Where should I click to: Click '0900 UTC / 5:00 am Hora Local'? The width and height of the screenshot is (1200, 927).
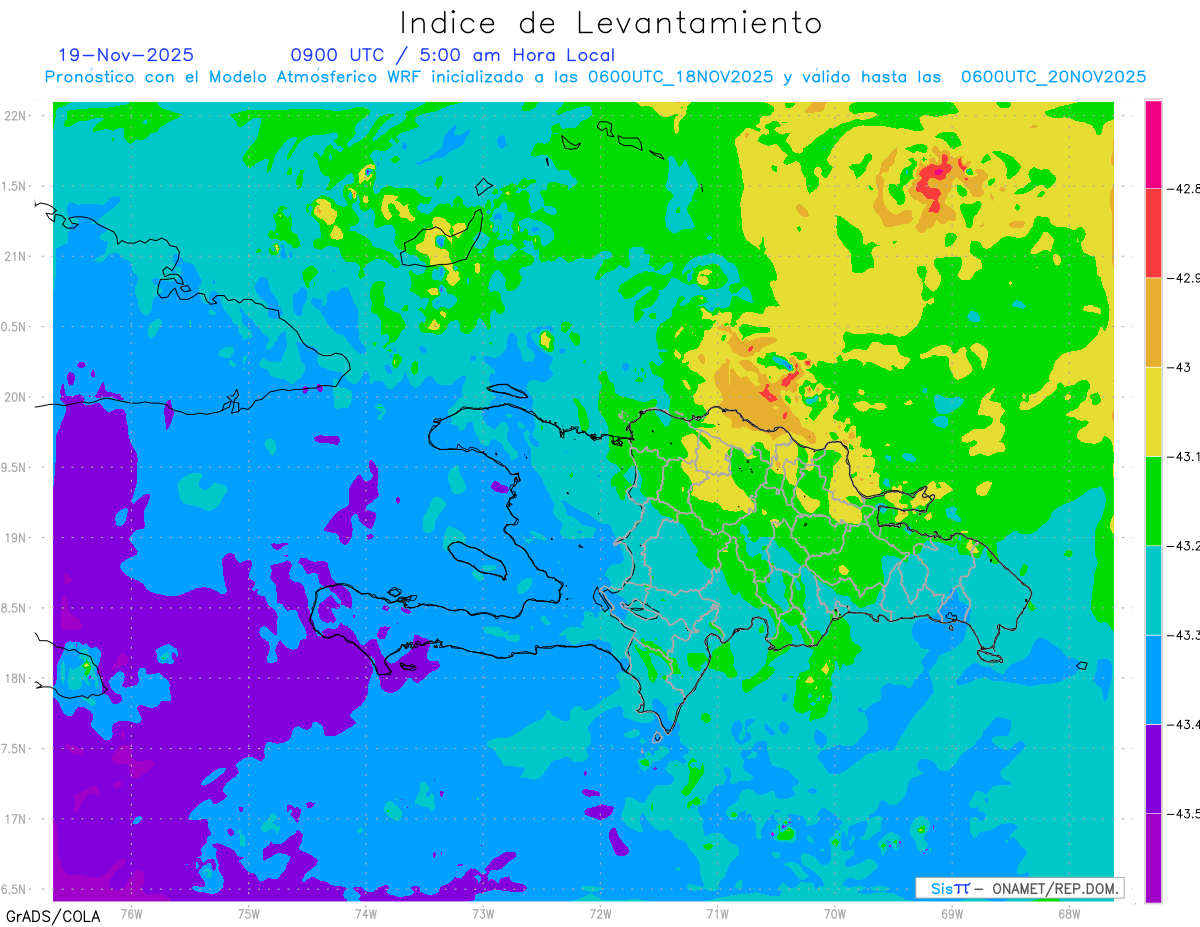(x=453, y=55)
